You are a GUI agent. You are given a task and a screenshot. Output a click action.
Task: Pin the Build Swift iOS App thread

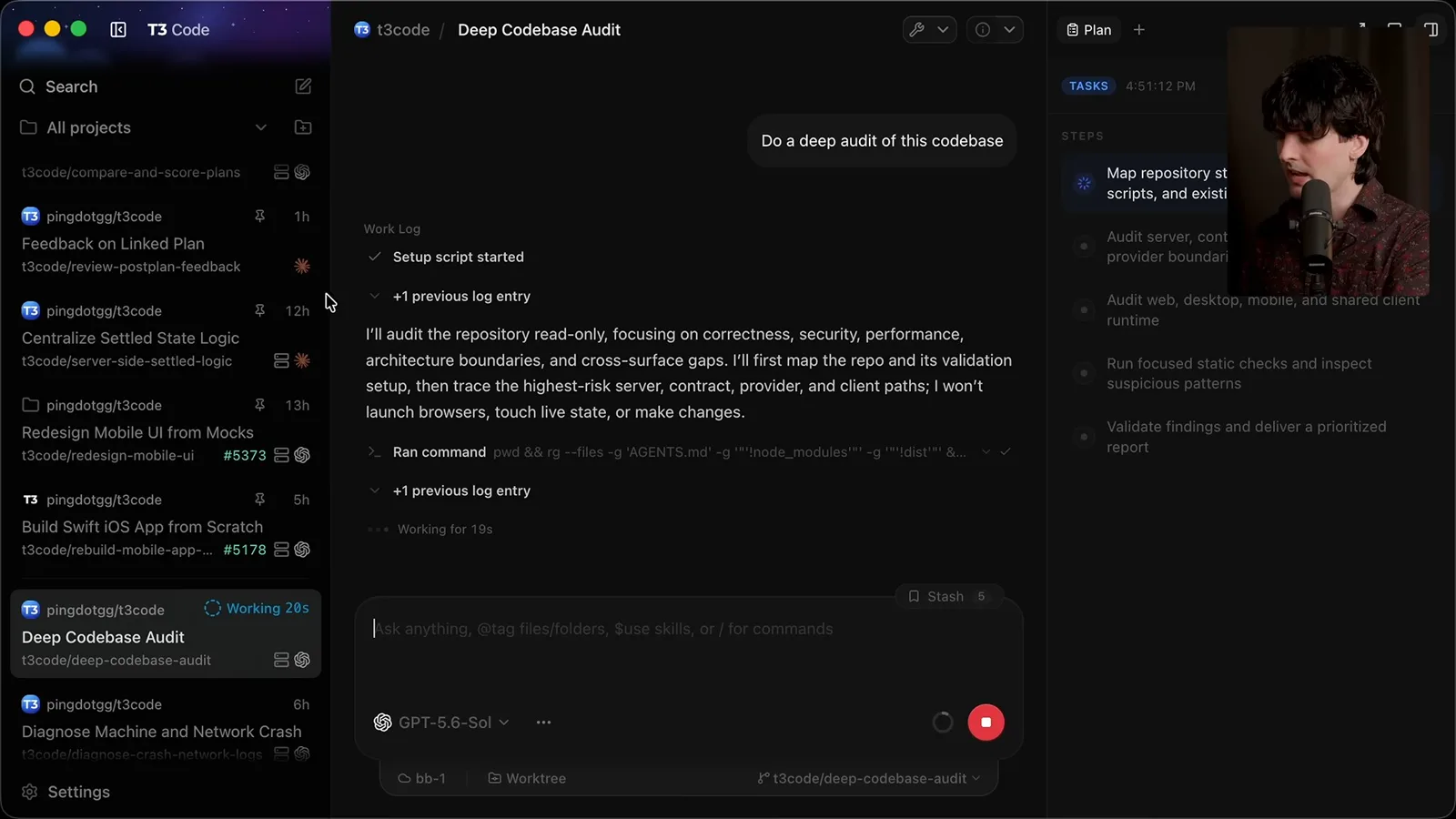pyautogui.click(x=259, y=500)
